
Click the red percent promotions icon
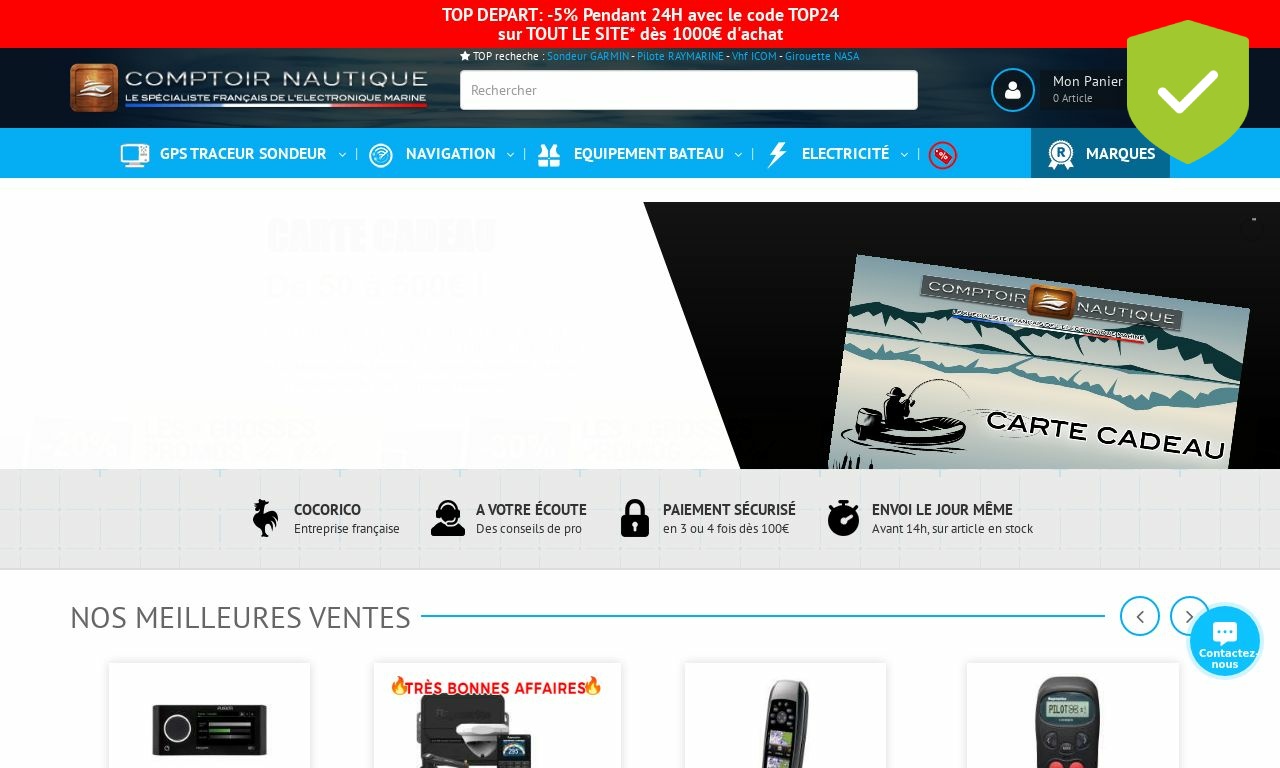tap(942, 155)
